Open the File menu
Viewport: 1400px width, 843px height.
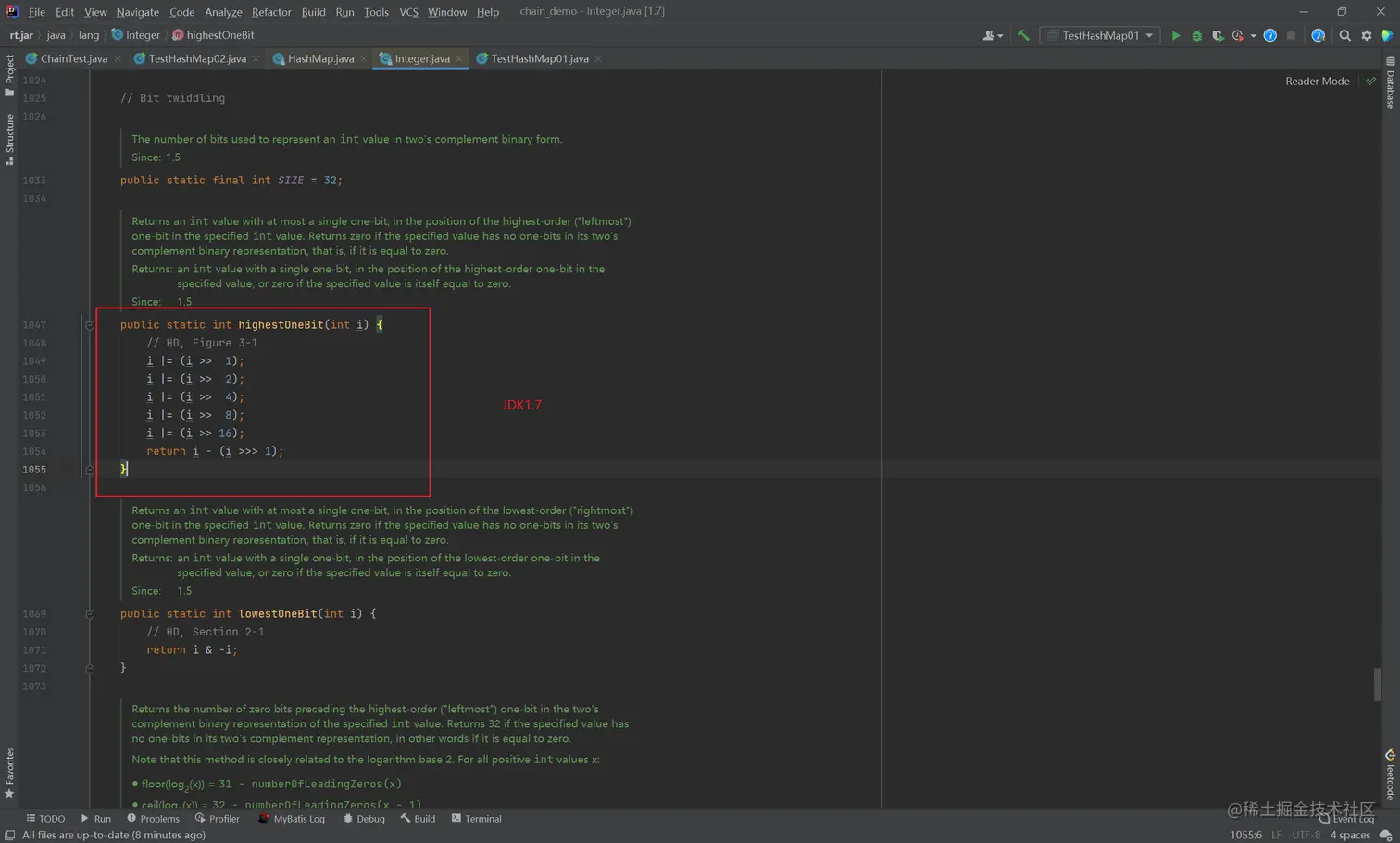(37, 12)
